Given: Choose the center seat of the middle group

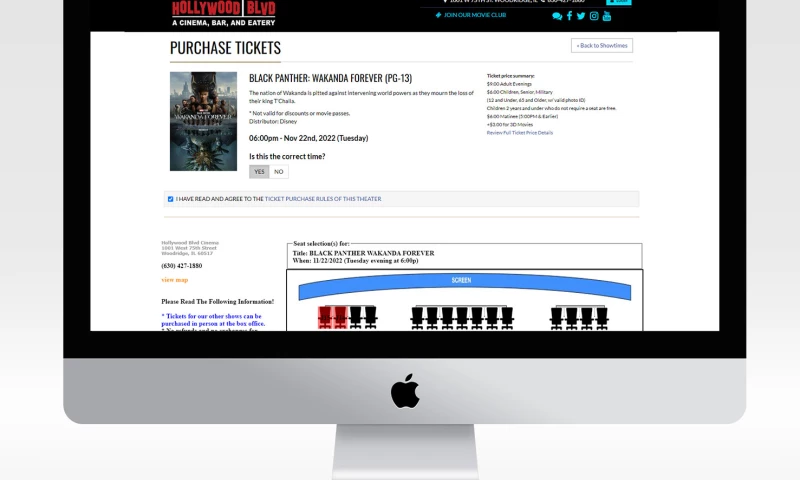Looking at the screenshot, I should coord(462,318).
